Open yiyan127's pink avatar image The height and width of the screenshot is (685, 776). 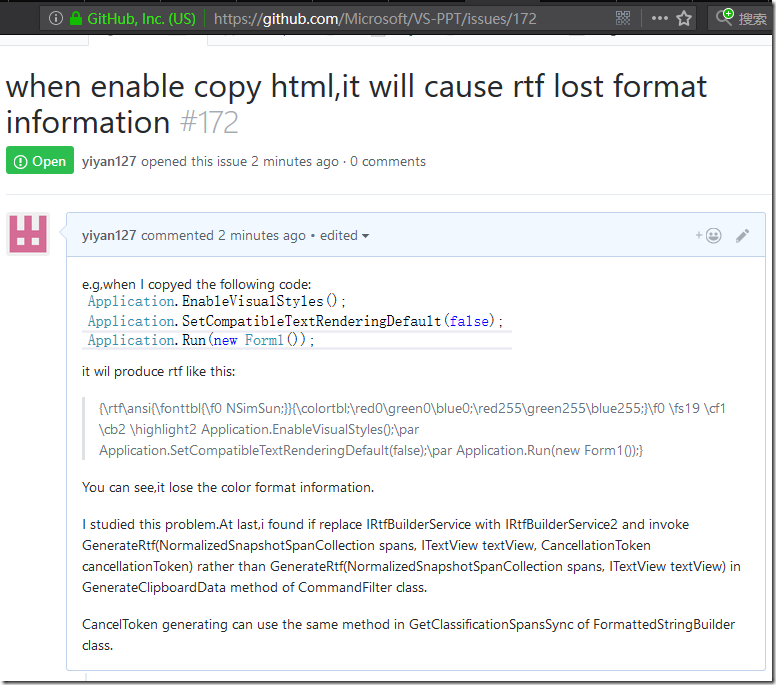[28, 234]
